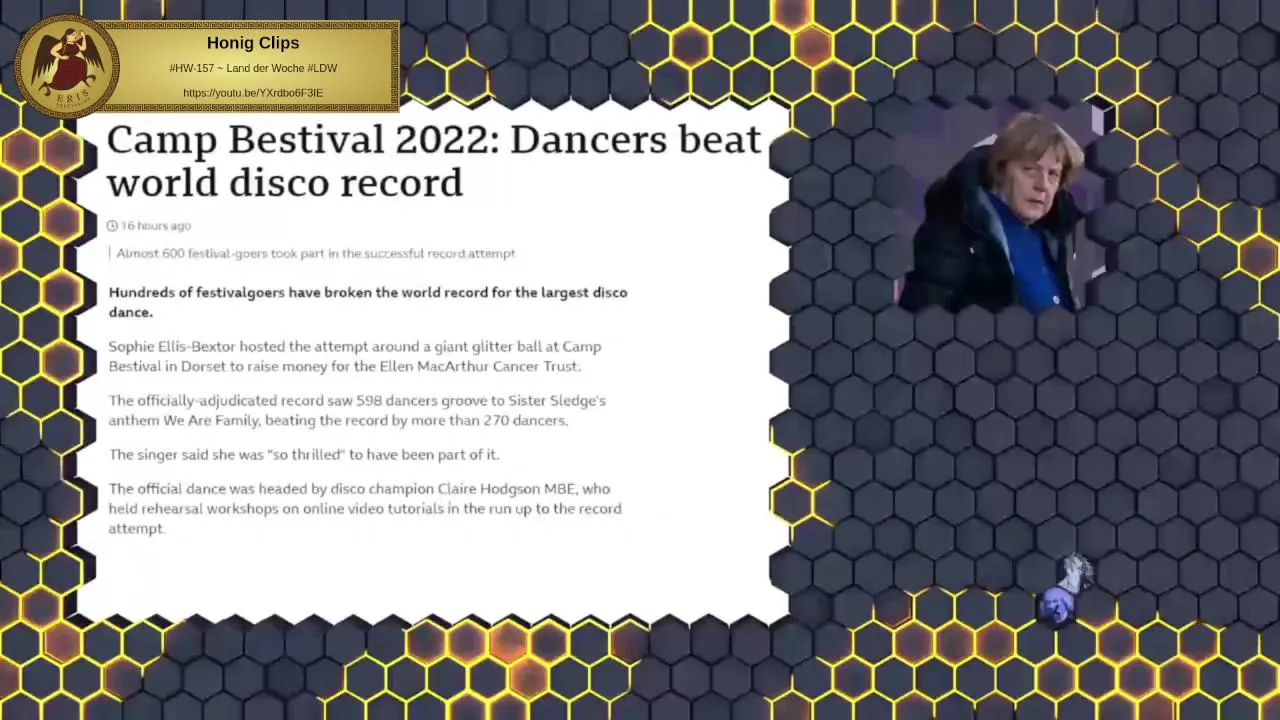Click the Sophie Ellis-Bextor hosted paragraph

tap(355, 356)
